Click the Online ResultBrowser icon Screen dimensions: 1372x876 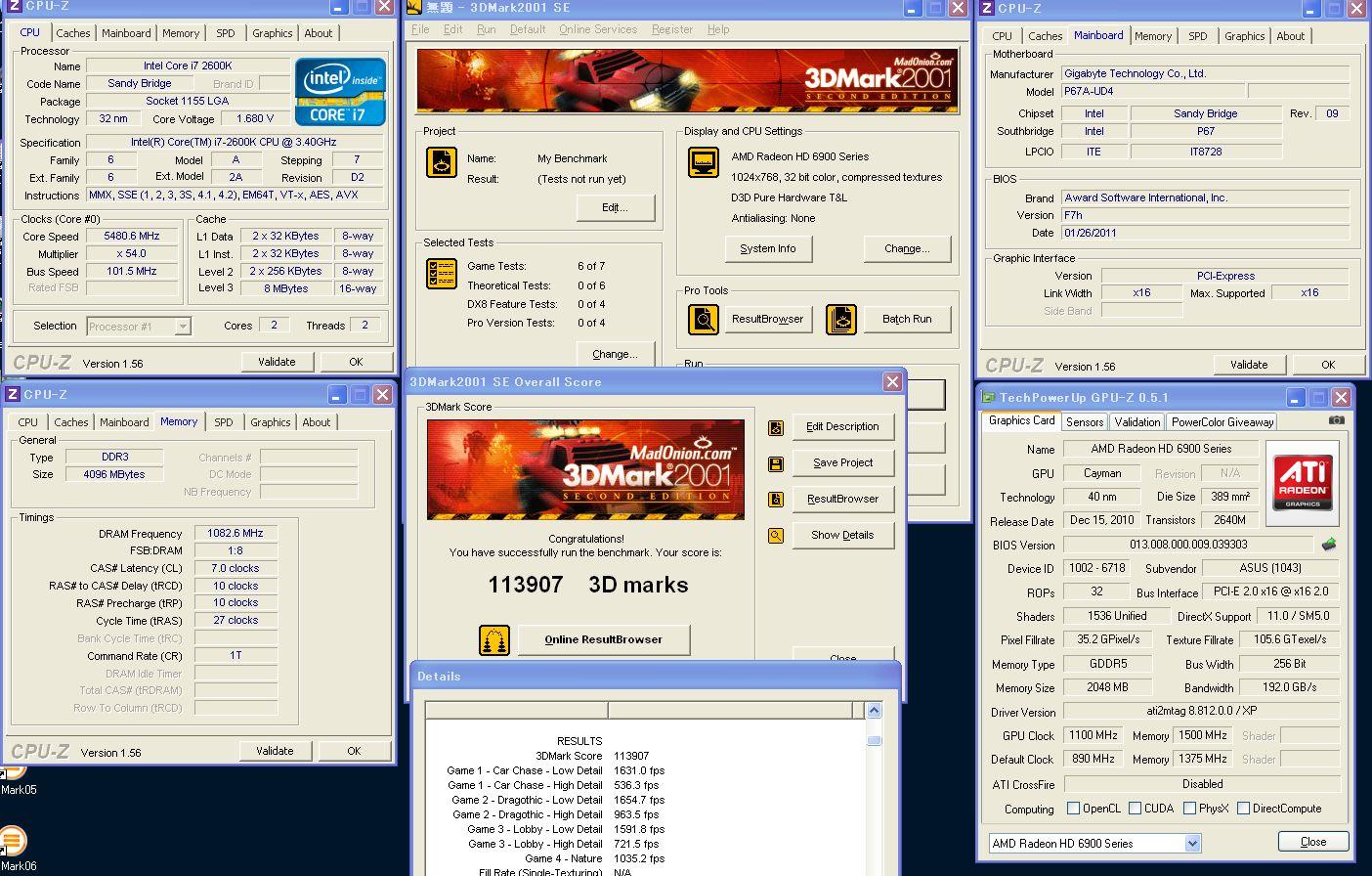pos(494,640)
